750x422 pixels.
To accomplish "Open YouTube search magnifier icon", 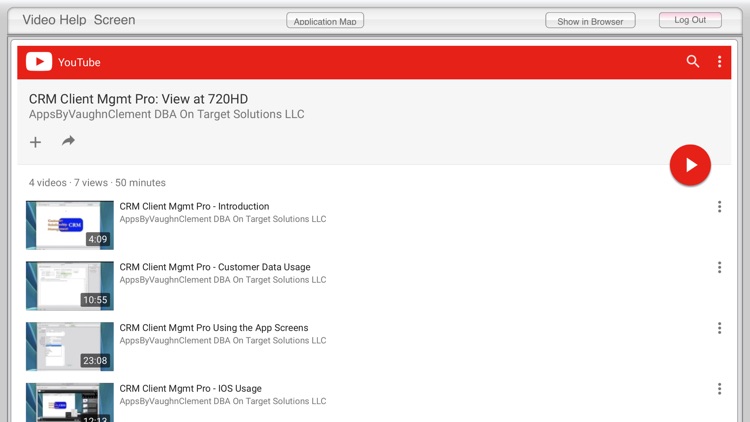I will (x=693, y=62).
